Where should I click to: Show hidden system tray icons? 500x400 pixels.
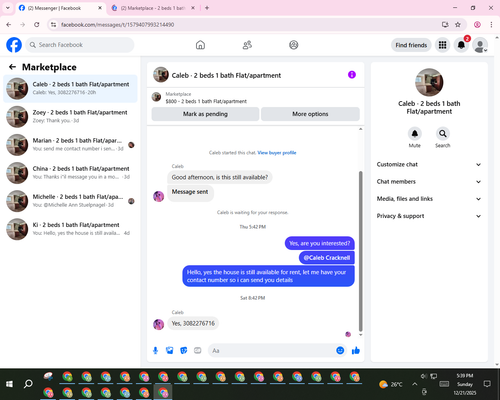[414, 384]
